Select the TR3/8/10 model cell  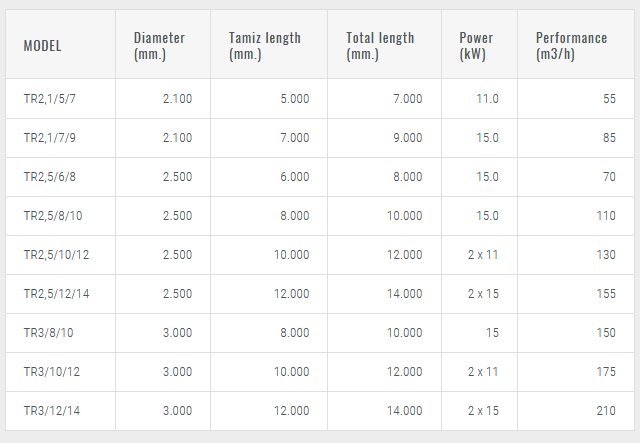[46, 333]
